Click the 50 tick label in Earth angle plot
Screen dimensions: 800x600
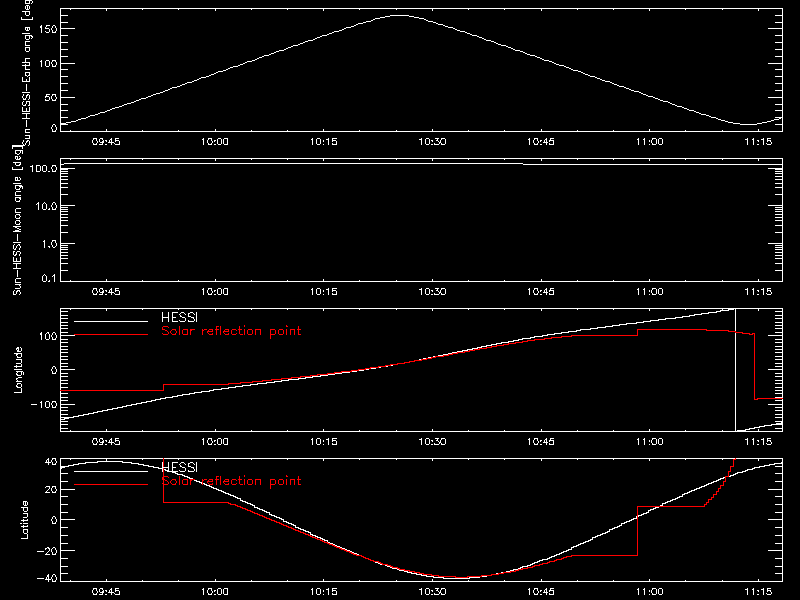51,97
